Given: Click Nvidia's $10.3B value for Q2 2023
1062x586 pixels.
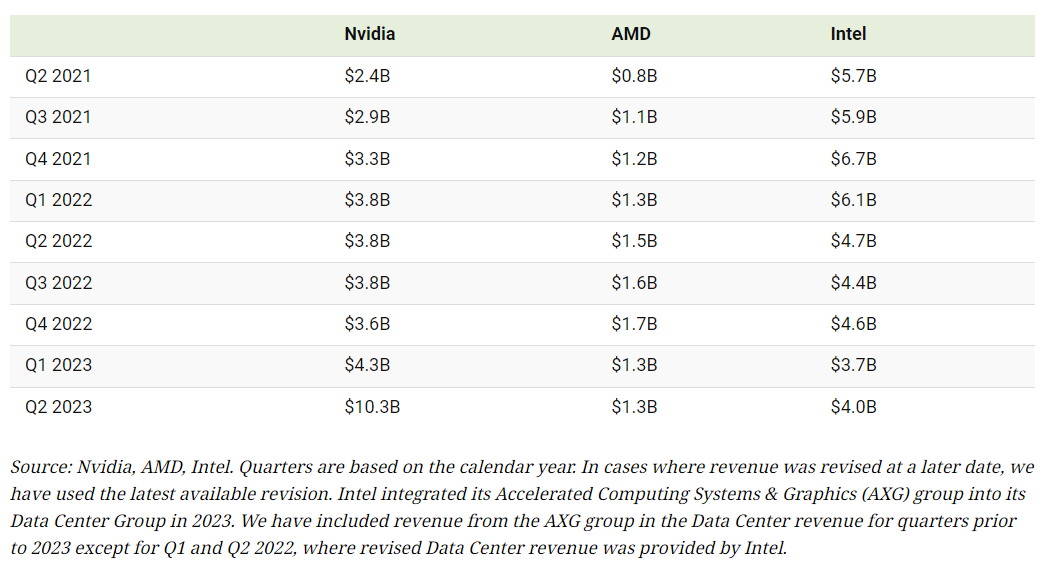Looking at the screenshot, I should tap(372, 407).
